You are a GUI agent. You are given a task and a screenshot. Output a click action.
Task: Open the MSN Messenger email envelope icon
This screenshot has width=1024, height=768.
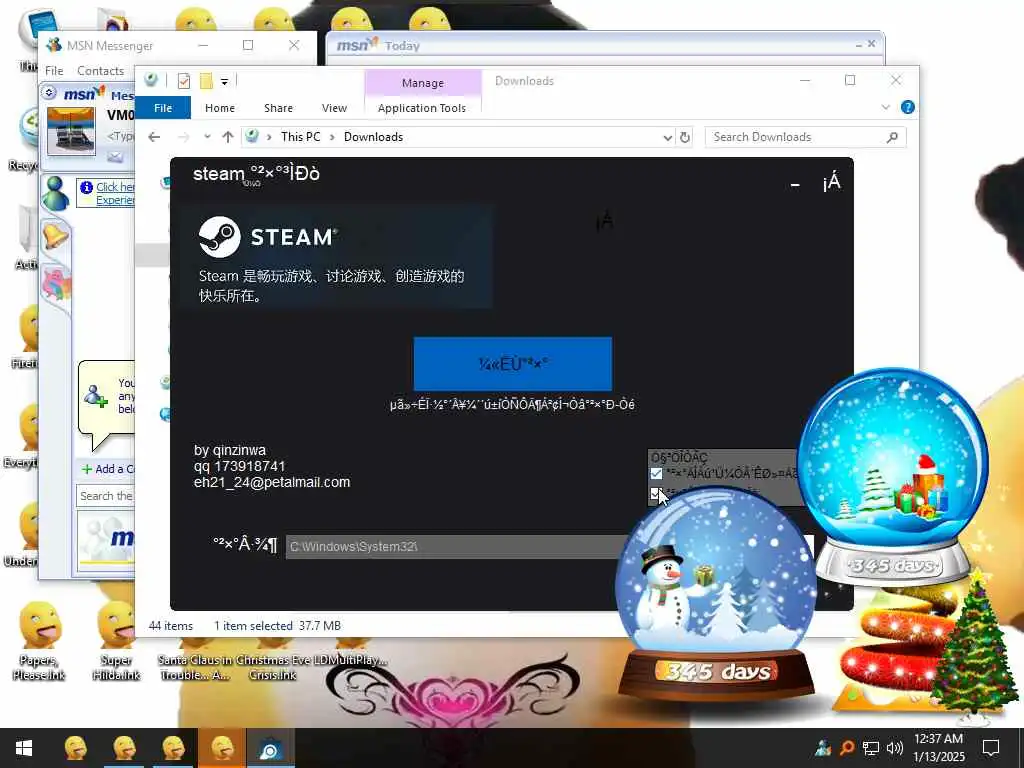(x=115, y=157)
